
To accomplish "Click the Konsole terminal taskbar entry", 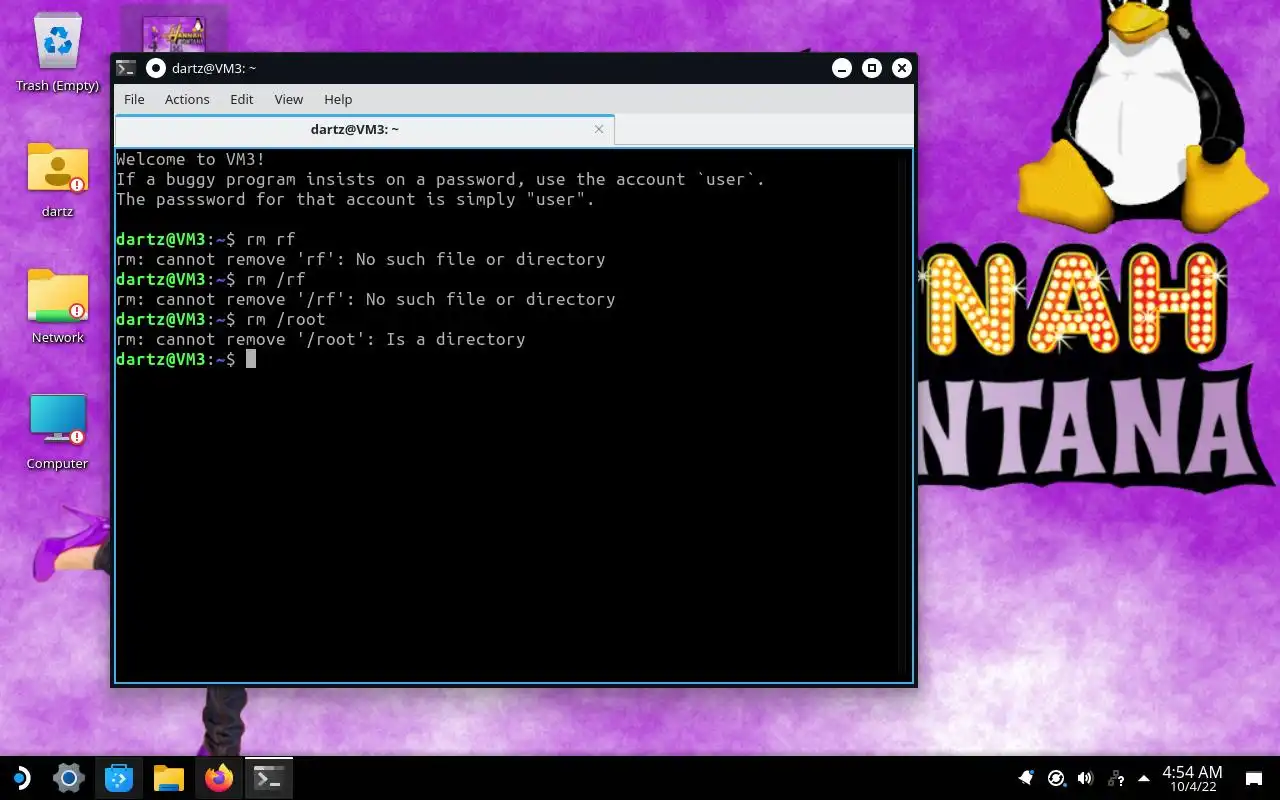I will 268,778.
